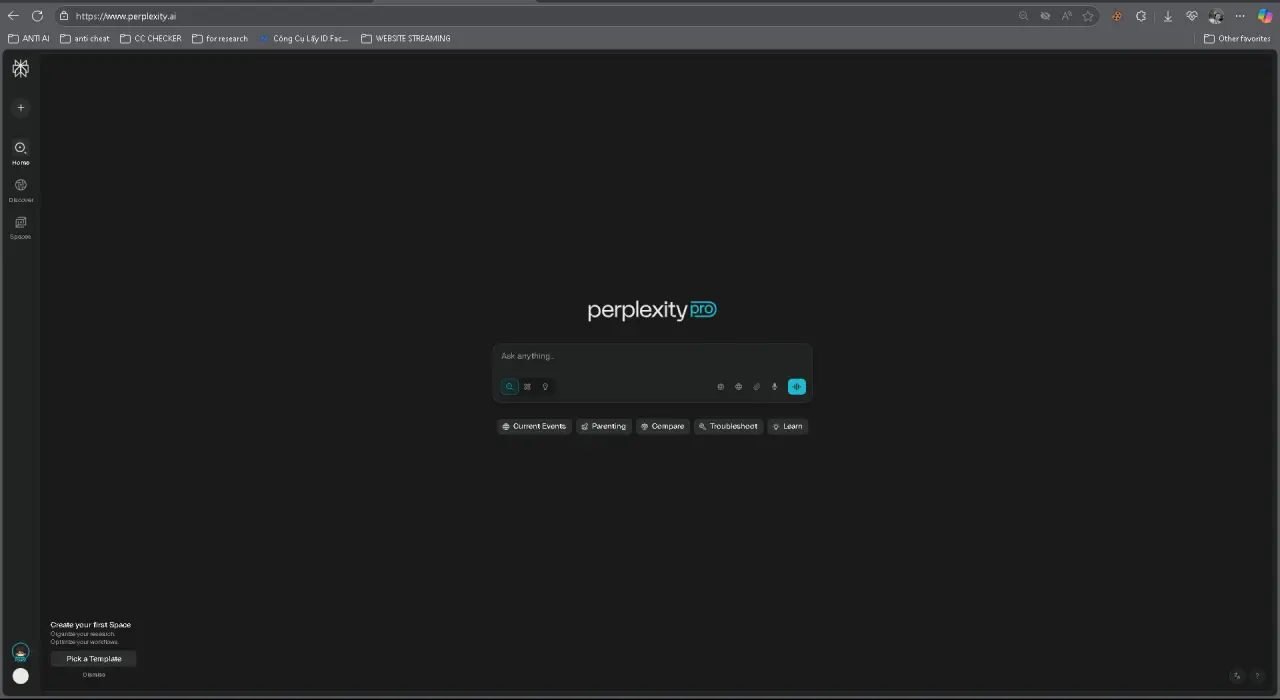Open the Home section in the sidebar
Viewport: 1280px width, 700px height.
coord(20,152)
